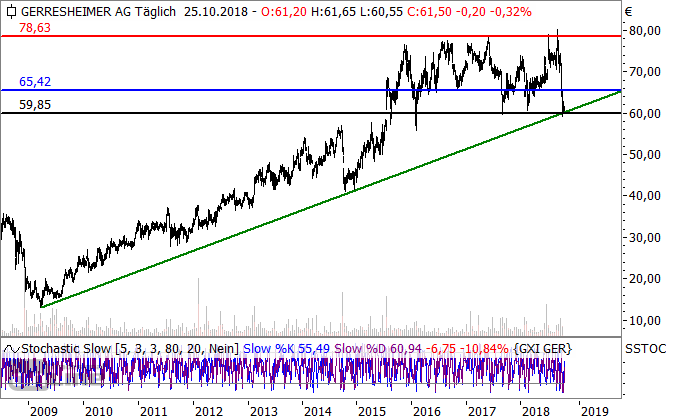The height and width of the screenshot is (420, 680).
Task: Select the chart title GERRESHEIMER AG Täglich
Action: point(98,12)
